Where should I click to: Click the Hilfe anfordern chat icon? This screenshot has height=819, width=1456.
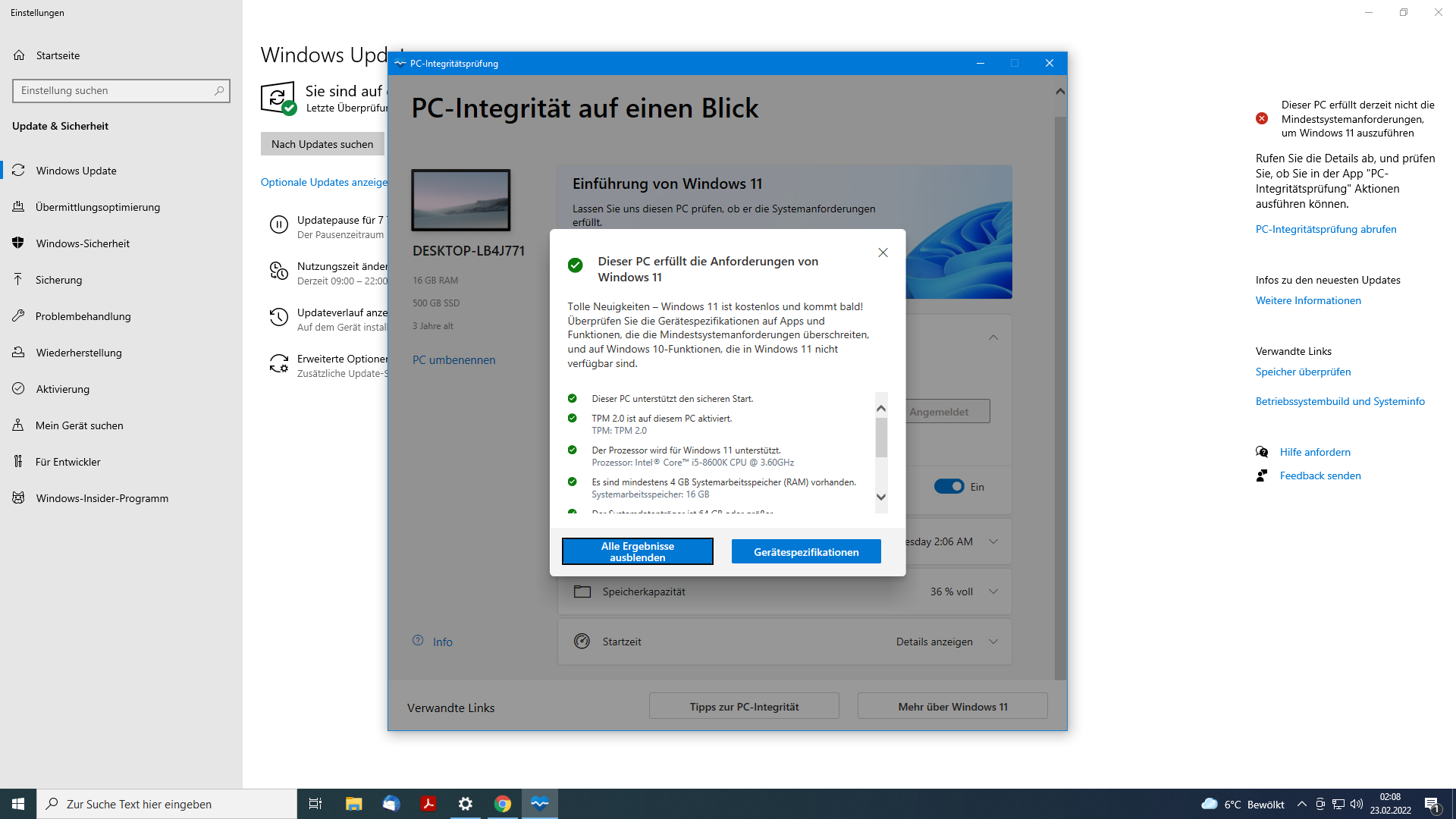(1262, 452)
